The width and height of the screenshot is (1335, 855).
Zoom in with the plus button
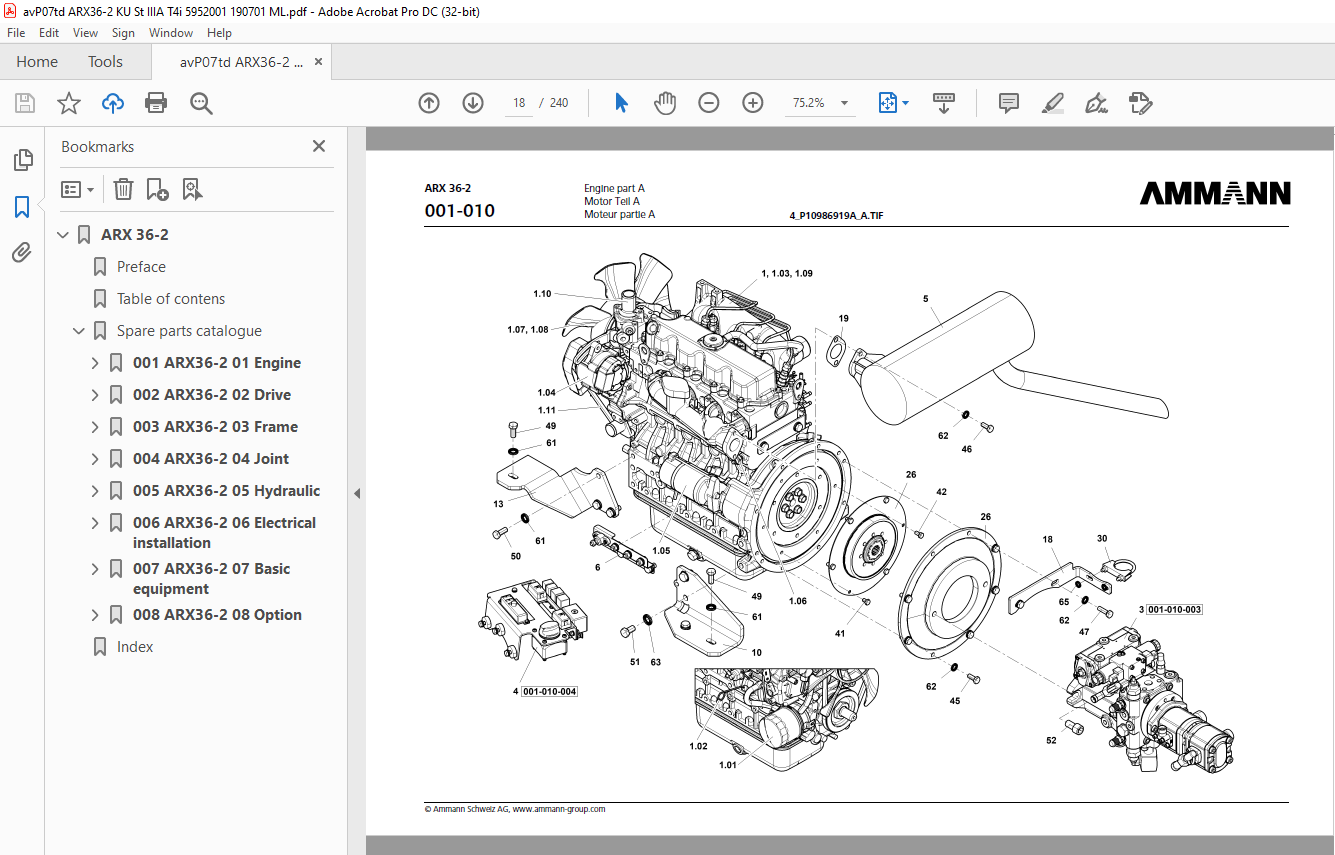pos(753,103)
